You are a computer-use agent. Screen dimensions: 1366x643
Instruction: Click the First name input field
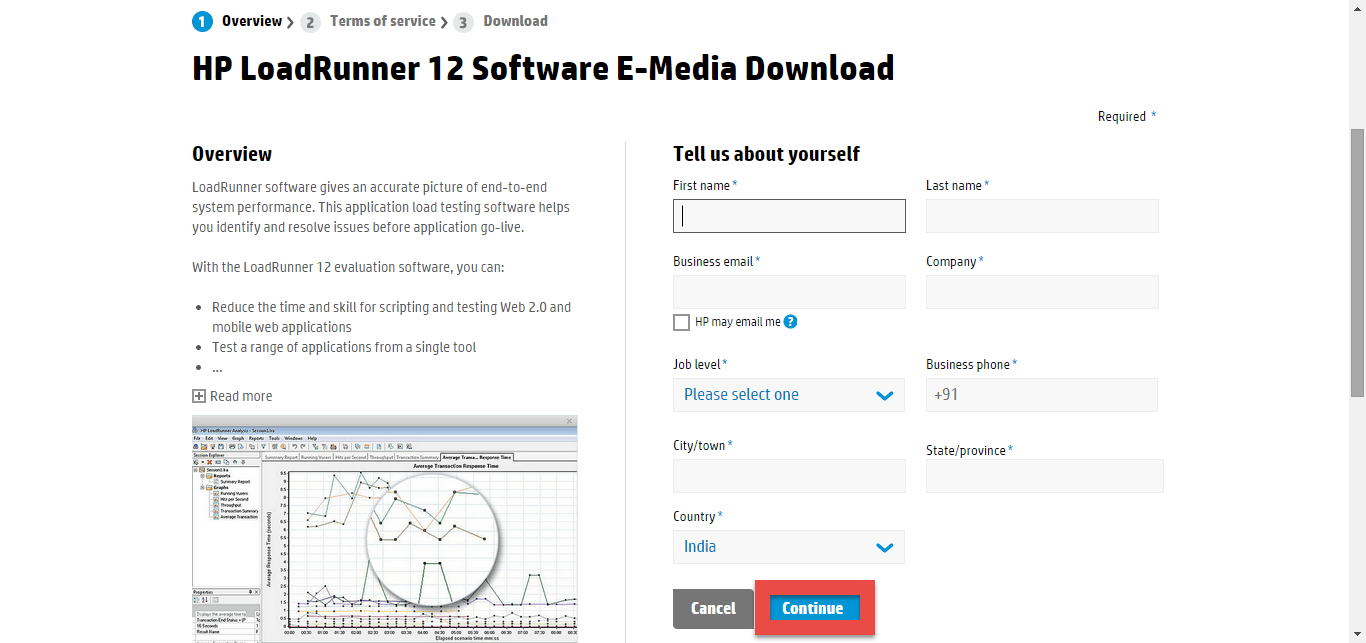[x=789, y=216]
